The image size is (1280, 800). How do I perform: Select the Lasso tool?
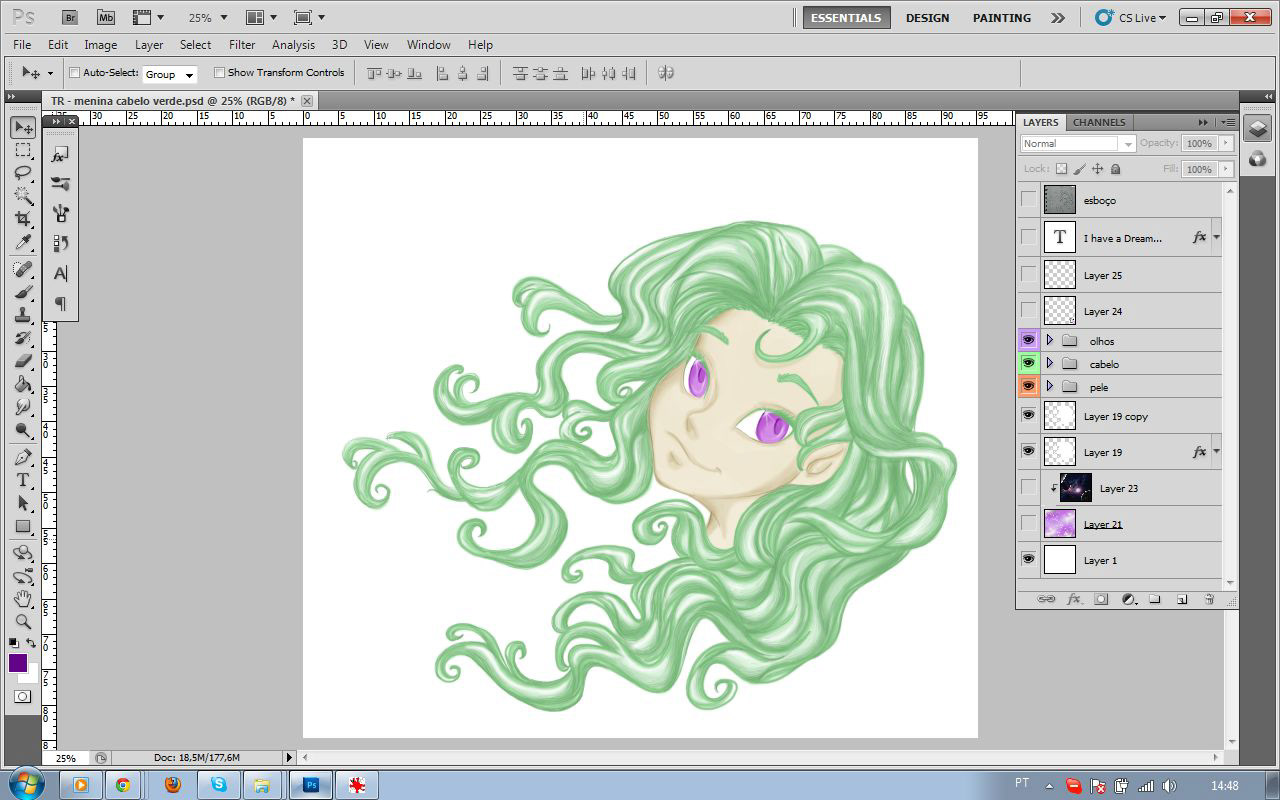(x=23, y=173)
